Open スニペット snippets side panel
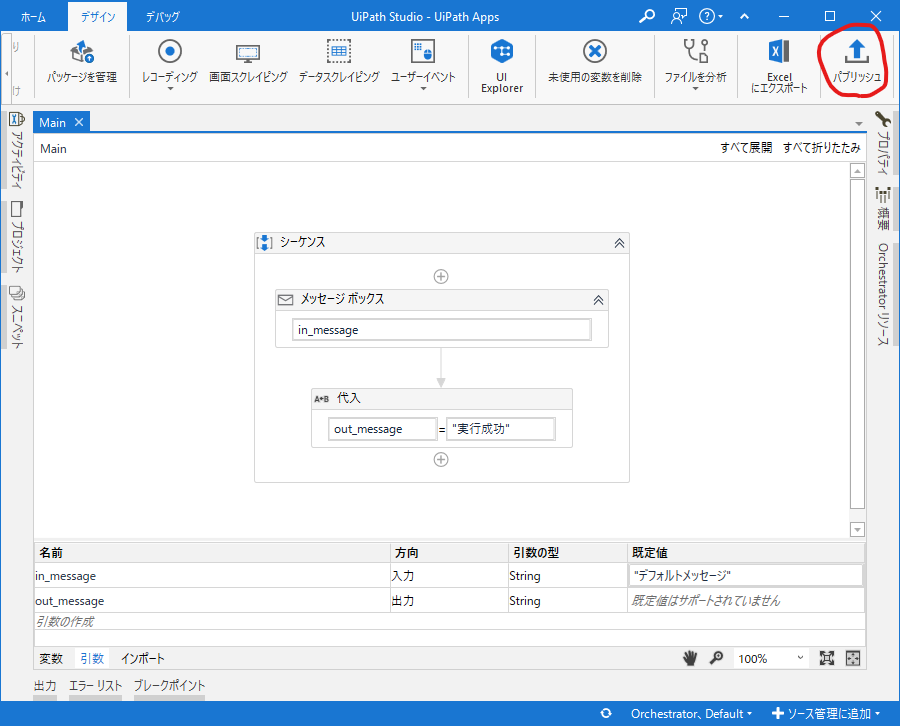Screen dimensions: 900x726 click(17, 317)
